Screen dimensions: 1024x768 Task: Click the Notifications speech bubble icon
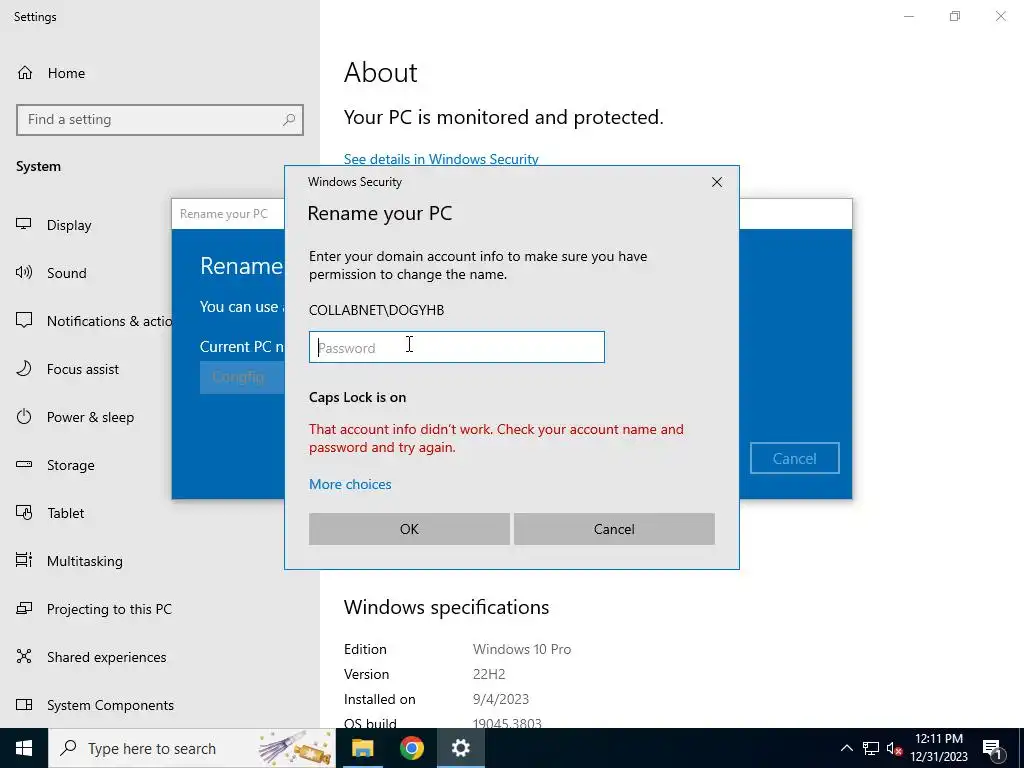pos(24,321)
